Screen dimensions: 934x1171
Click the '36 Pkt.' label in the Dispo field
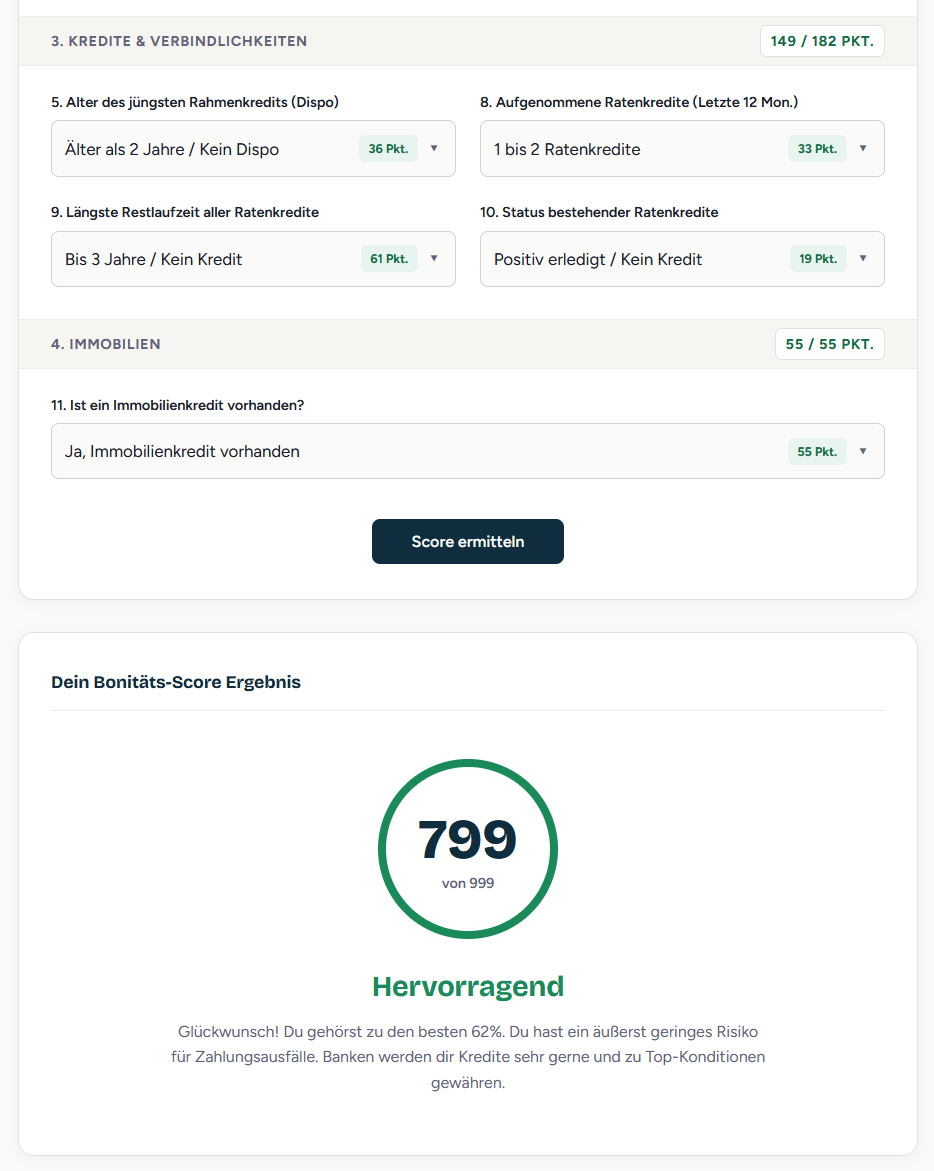pos(388,148)
